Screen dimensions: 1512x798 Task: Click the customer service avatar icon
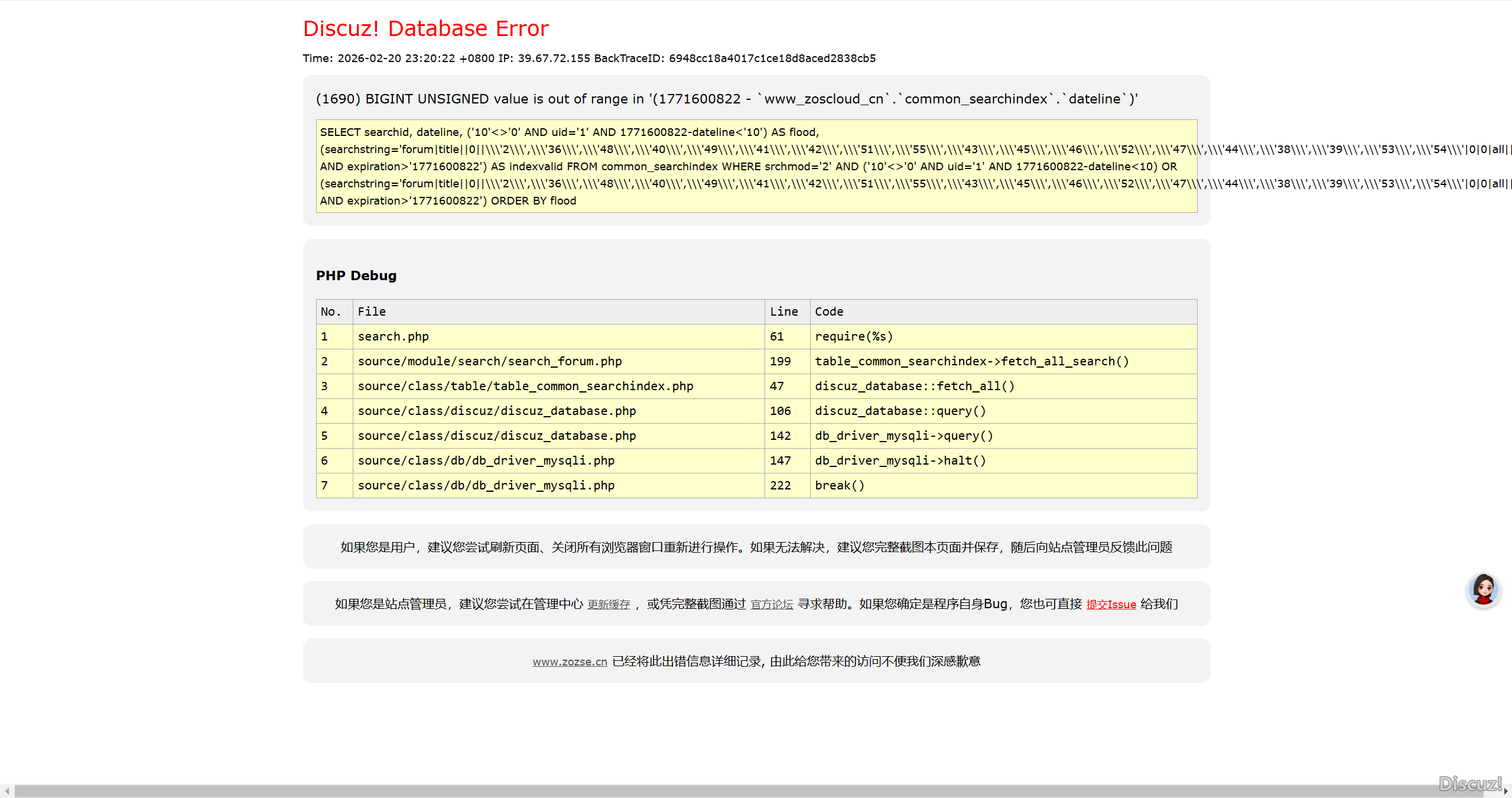click(1483, 589)
